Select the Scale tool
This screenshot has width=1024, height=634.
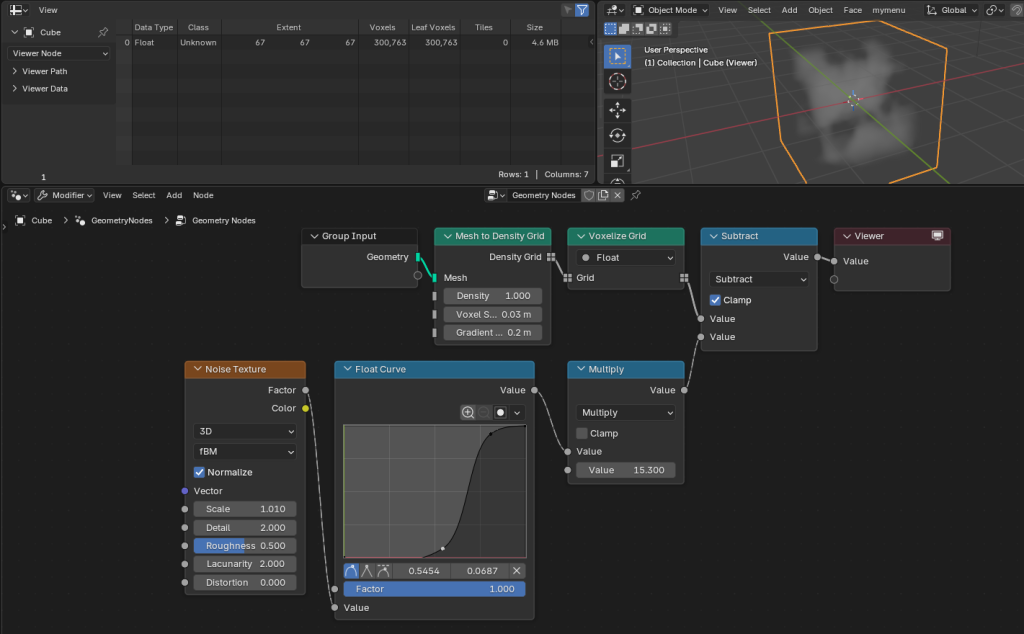(x=617, y=161)
